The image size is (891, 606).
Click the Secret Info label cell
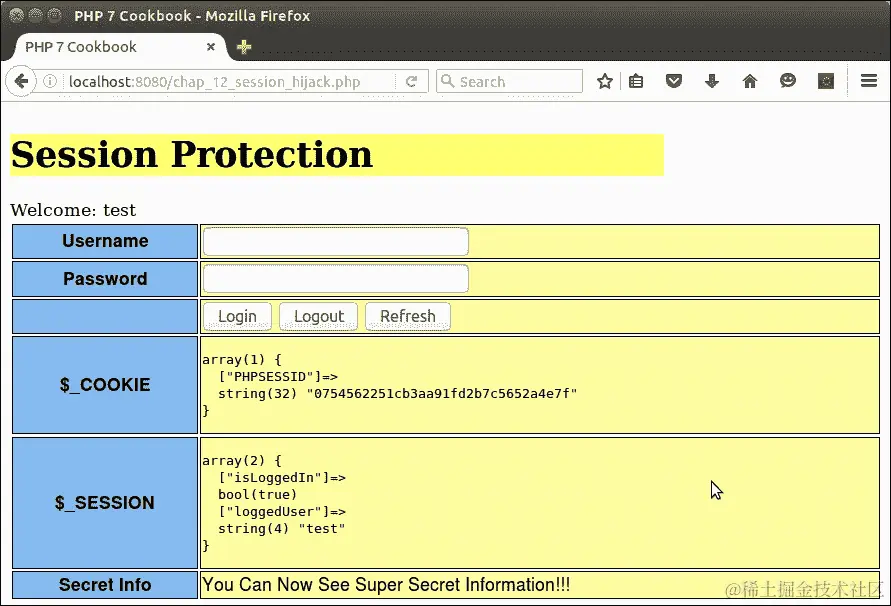tap(105, 585)
